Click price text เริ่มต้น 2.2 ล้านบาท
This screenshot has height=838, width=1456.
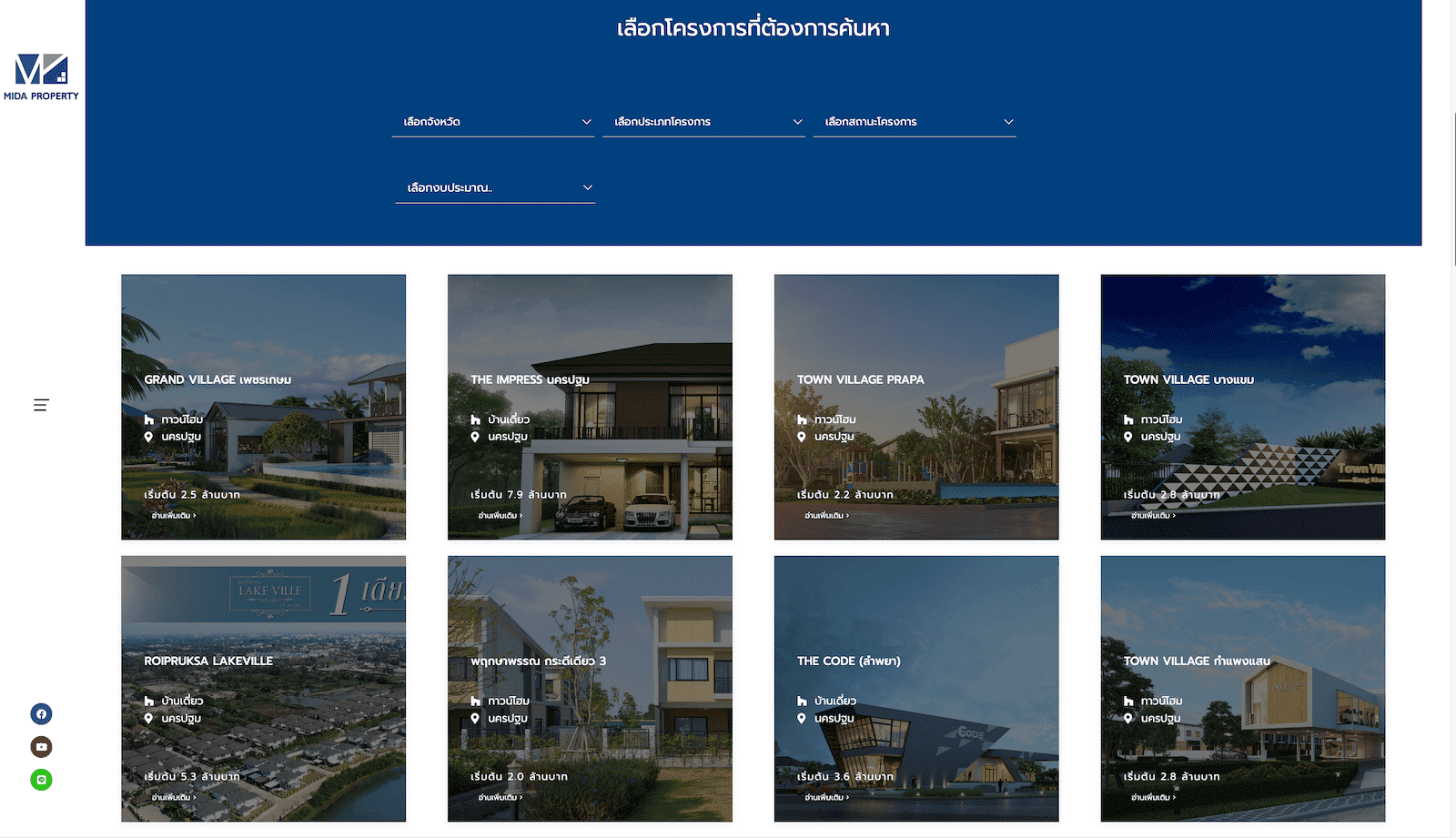point(845,495)
